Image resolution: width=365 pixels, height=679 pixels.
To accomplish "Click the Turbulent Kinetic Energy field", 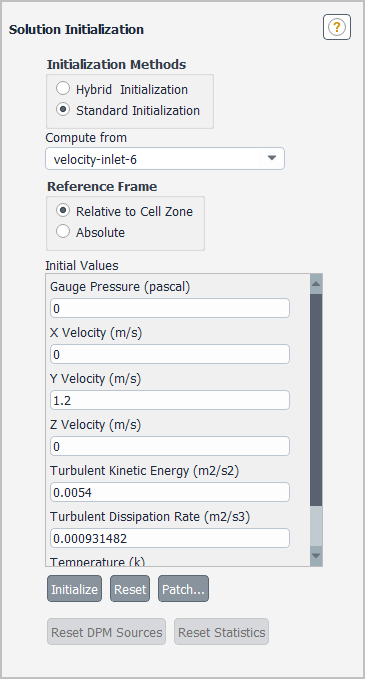I will coord(170,491).
